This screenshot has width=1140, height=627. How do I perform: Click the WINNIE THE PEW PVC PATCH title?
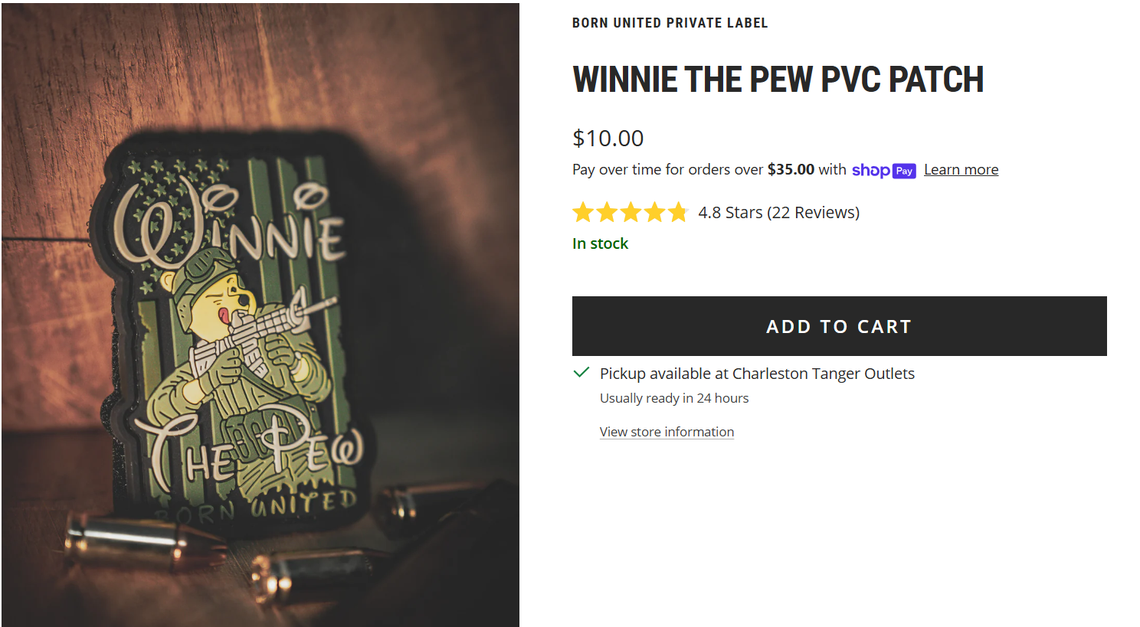click(x=778, y=79)
